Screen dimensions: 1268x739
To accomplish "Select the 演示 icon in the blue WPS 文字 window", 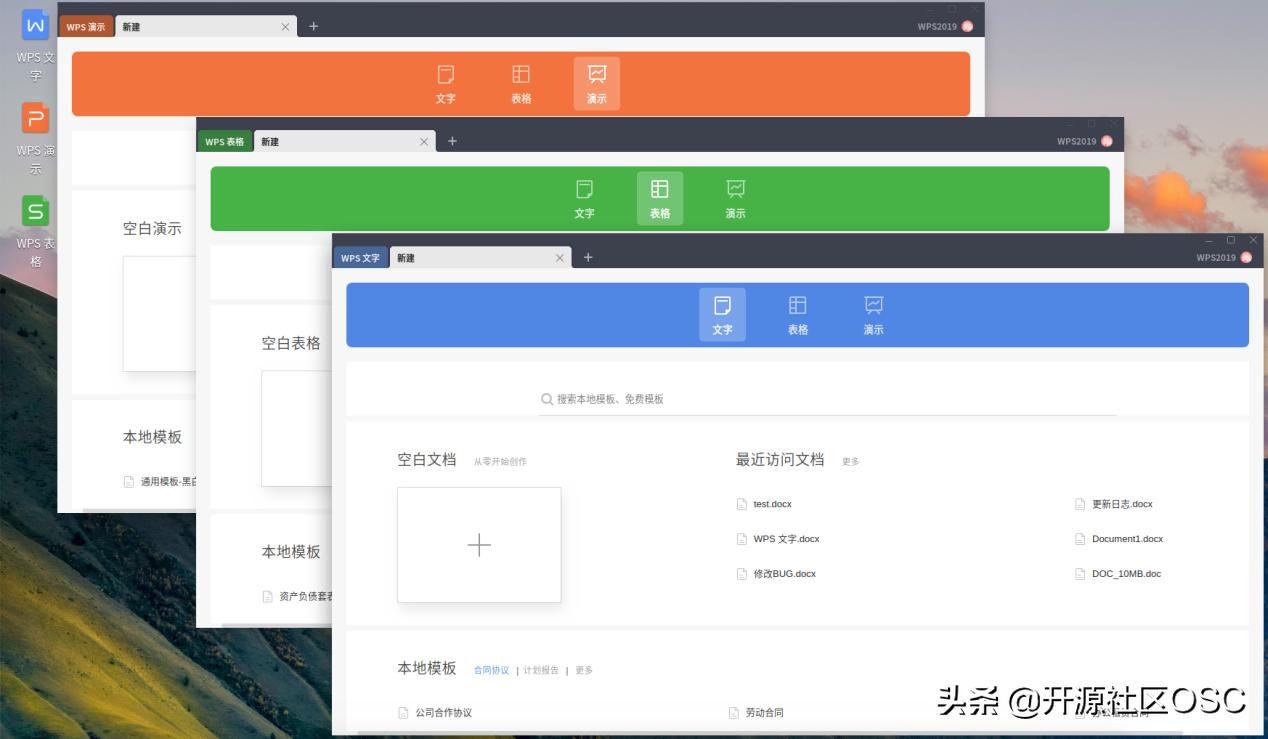I will pos(872,313).
